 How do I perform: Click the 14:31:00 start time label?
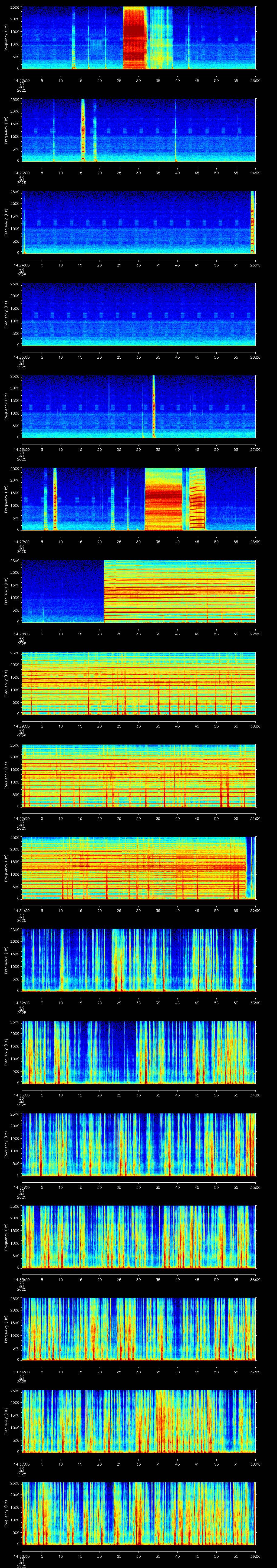(21, 910)
